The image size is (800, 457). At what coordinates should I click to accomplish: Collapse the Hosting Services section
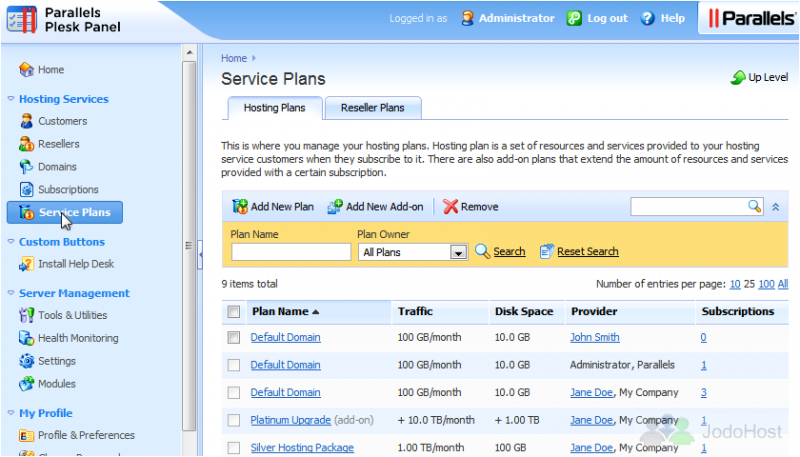click(x=11, y=98)
